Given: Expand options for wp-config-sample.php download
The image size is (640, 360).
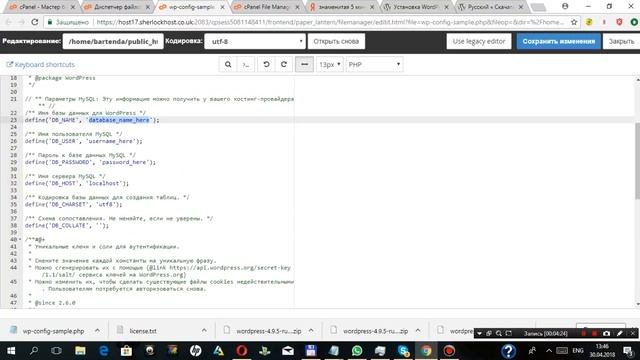Looking at the screenshot, I should point(97,331).
